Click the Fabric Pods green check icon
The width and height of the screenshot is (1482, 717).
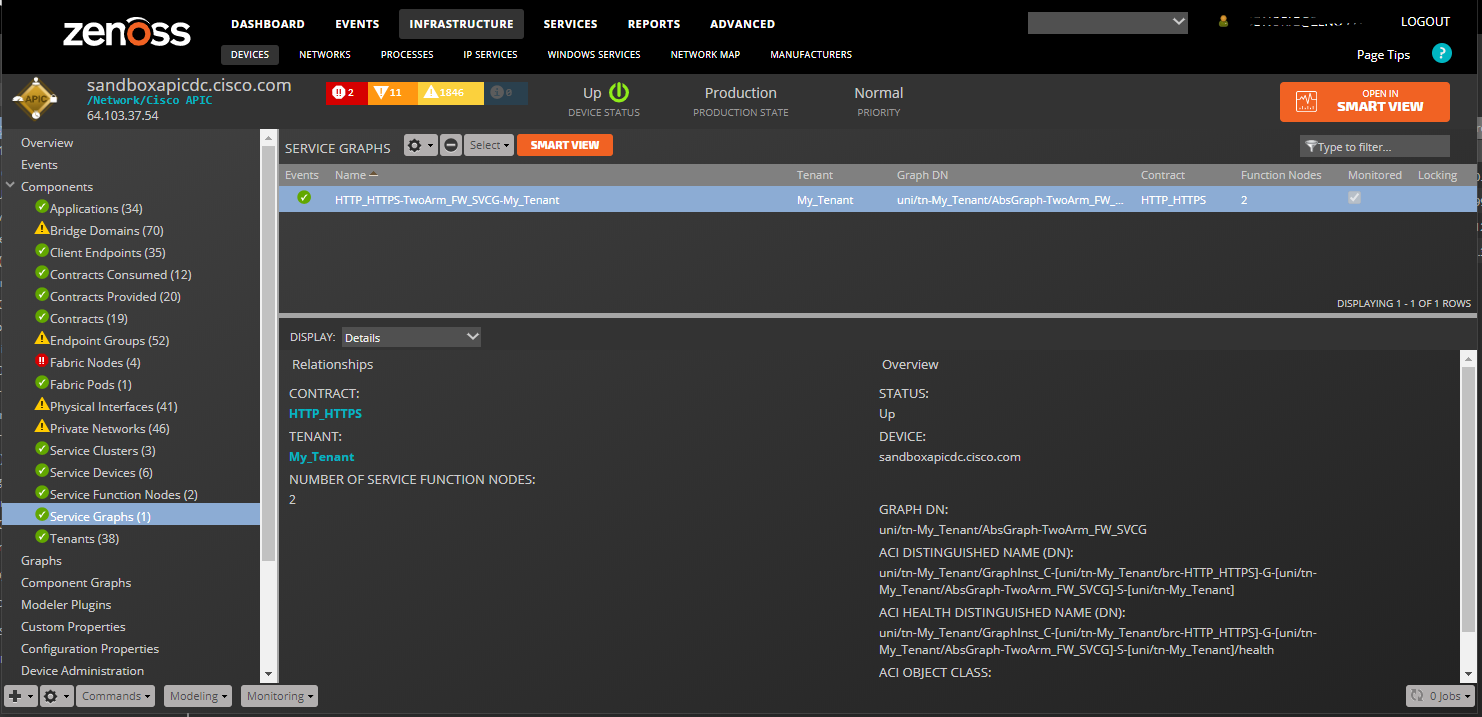click(x=42, y=383)
